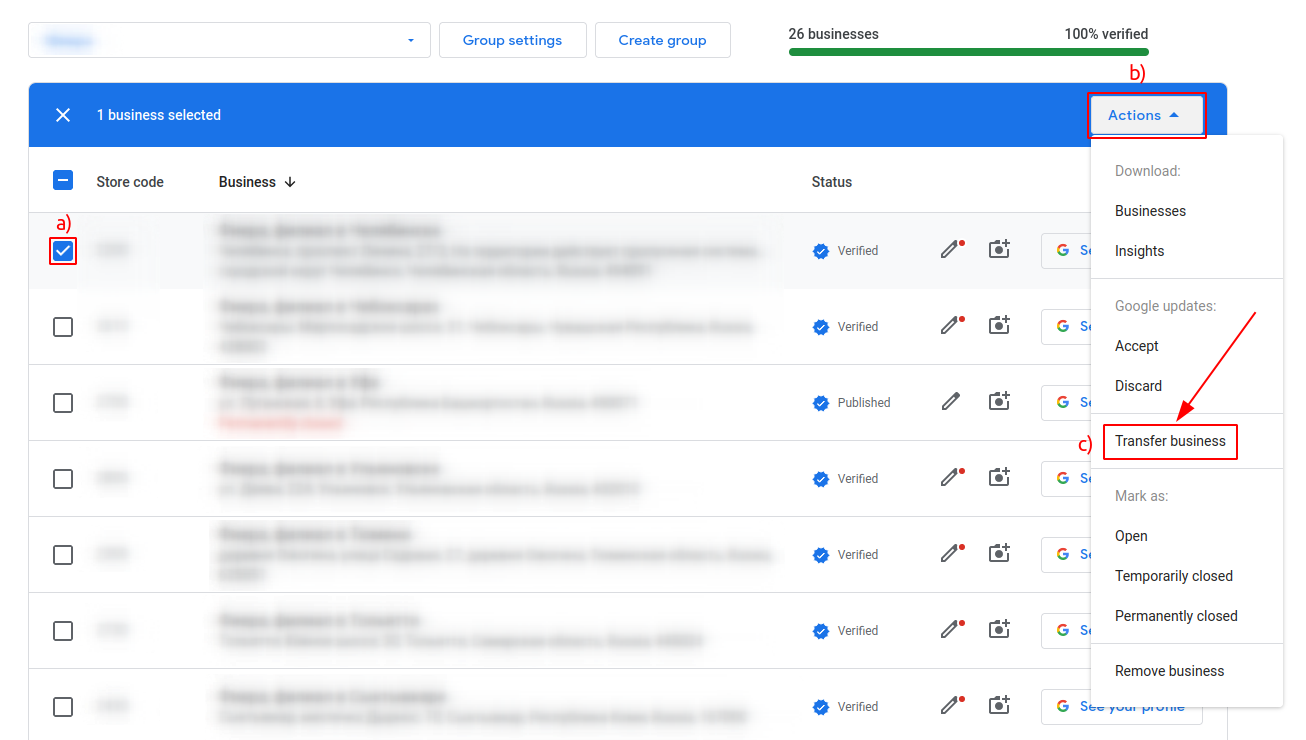Viewport: 1306px width, 740px height.
Task: Click the '26 businesses' count text
Action: 833,34
